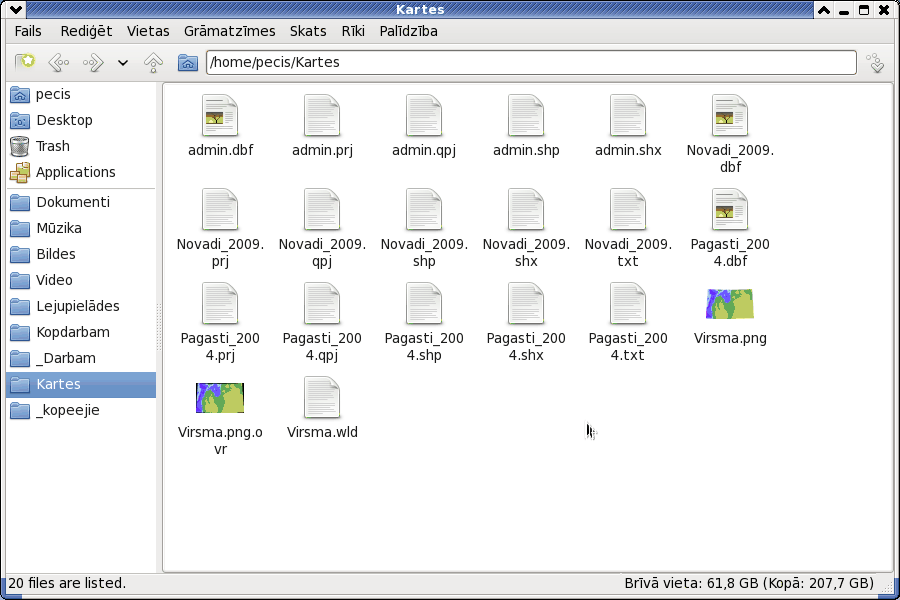Click the '20 files are listed.' status text
The width and height of the screenshot is (900, 600).
(x=67, y=583)
